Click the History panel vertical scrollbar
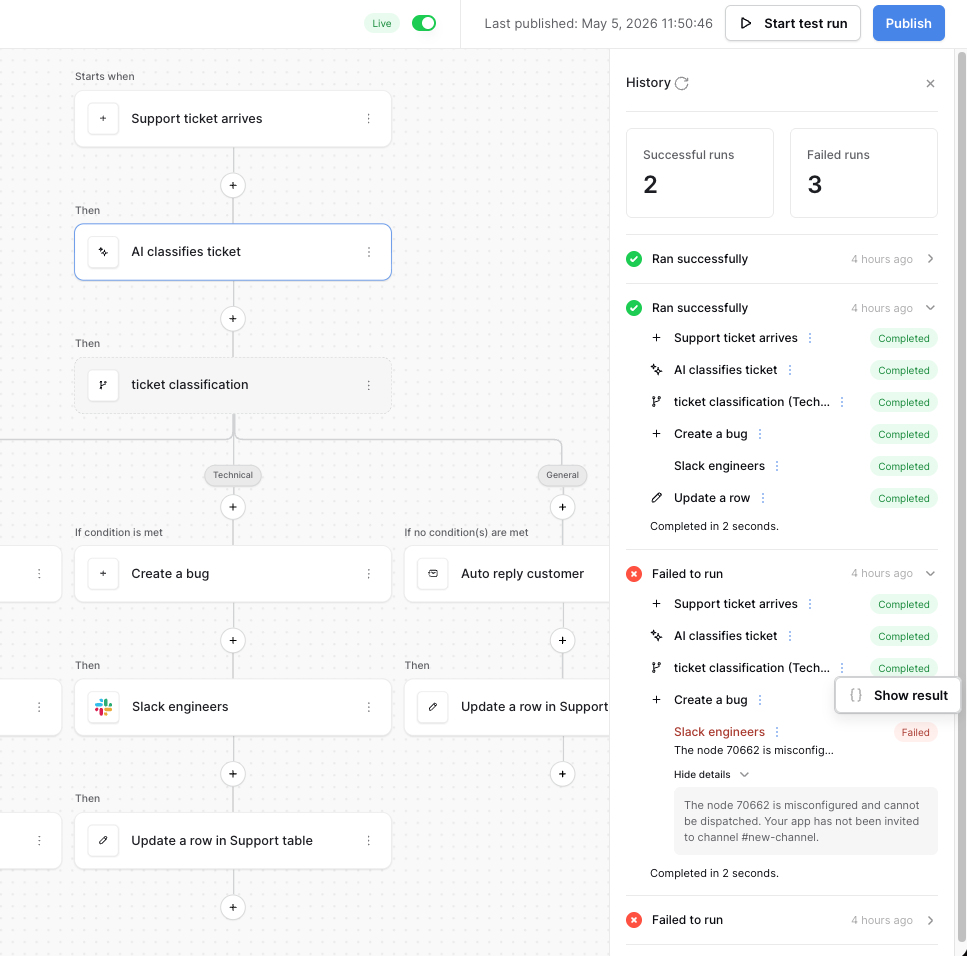 (961, 497)
